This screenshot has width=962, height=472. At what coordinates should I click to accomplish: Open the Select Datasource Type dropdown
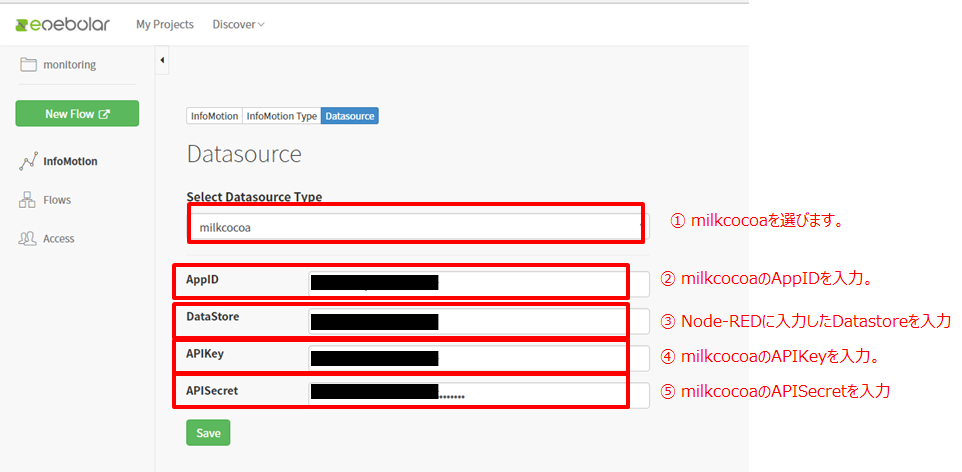coord(418,227)
